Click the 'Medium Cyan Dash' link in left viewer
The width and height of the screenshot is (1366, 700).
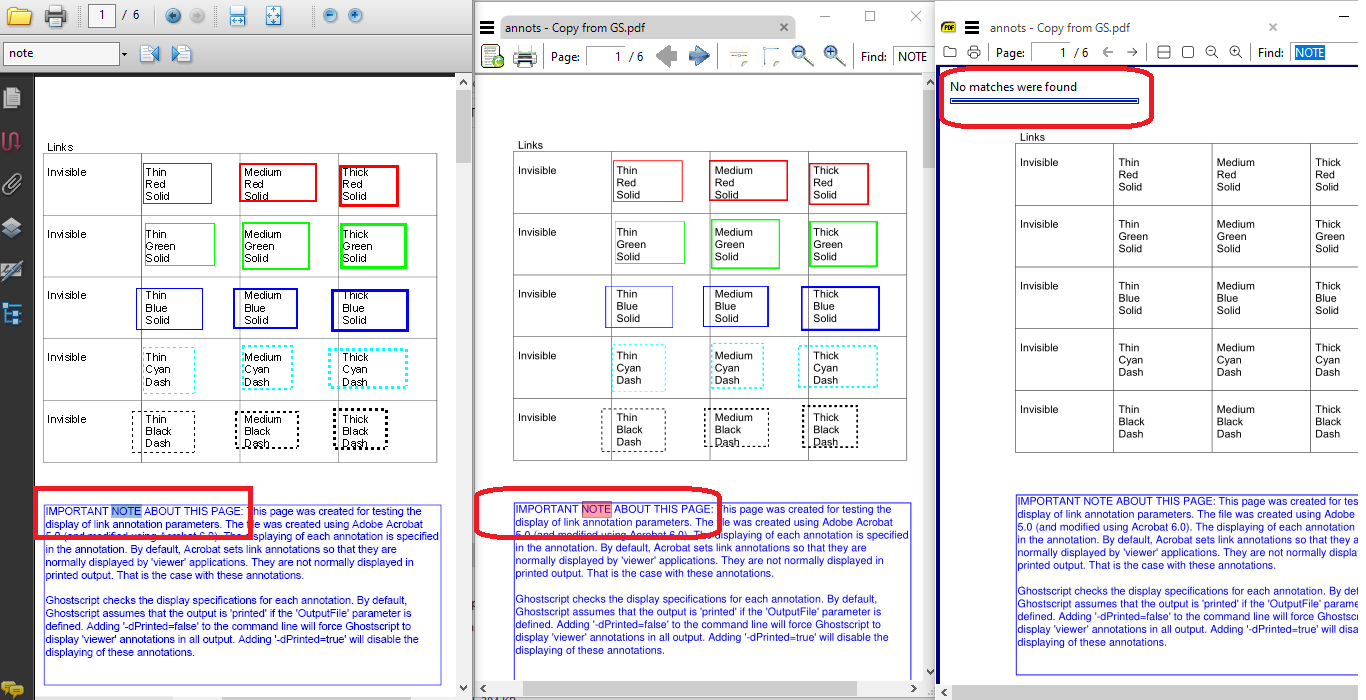click(x=267, y=368)
